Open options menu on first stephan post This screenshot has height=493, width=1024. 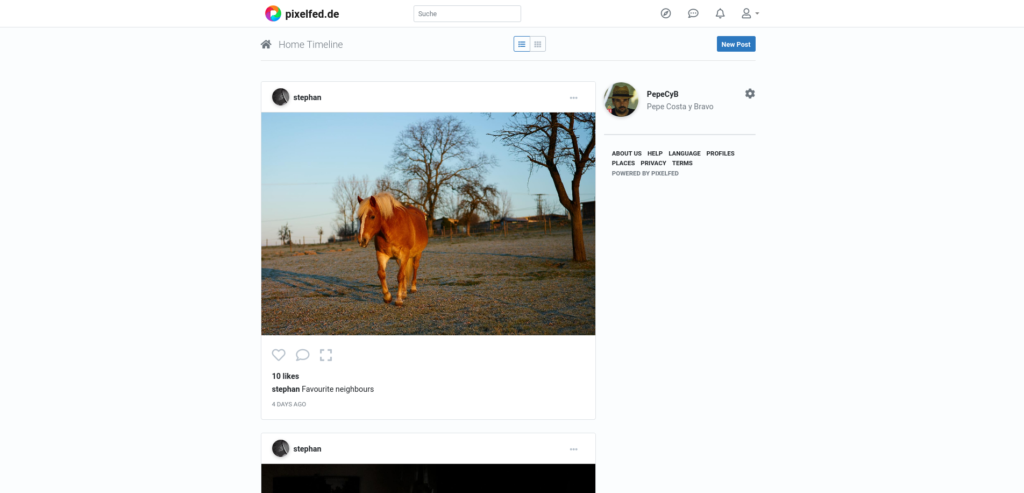pyautogui.click(x=573, y=98)
